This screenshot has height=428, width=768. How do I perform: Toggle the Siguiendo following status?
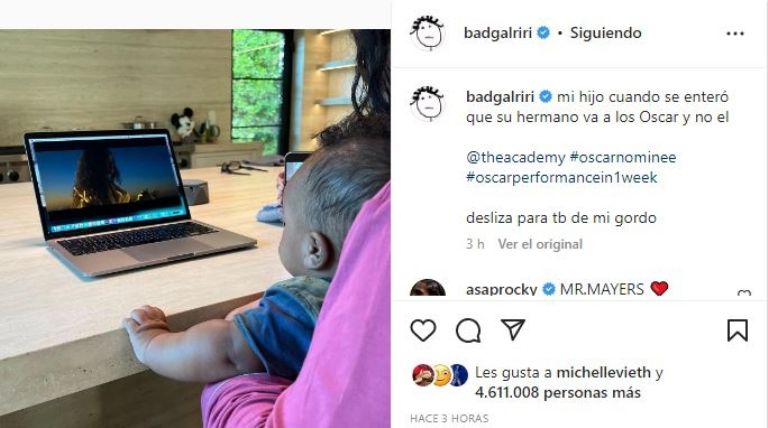(x=605, y=33)
